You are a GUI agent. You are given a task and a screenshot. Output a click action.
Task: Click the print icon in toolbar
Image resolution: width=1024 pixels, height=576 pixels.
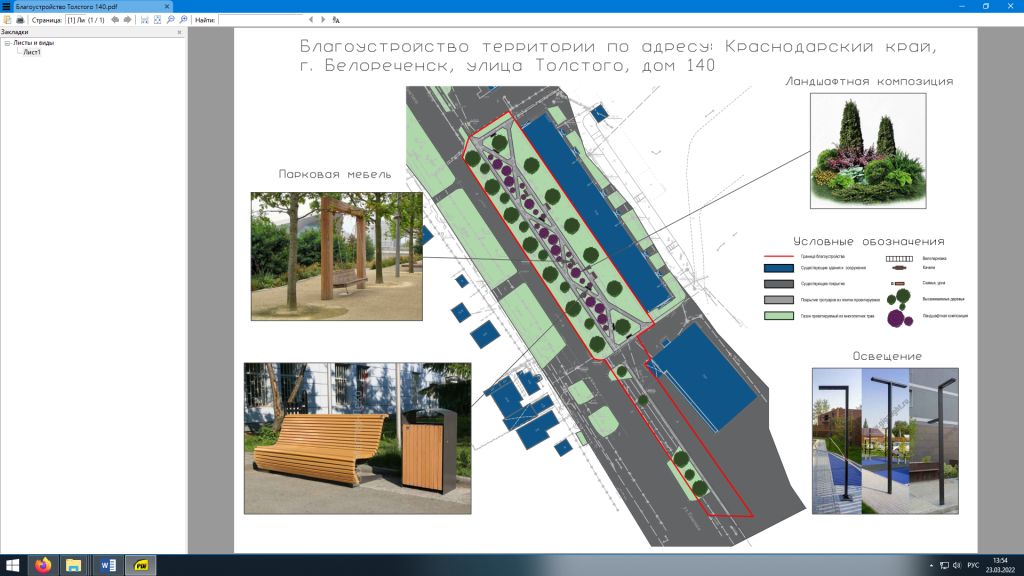point(20,19)
